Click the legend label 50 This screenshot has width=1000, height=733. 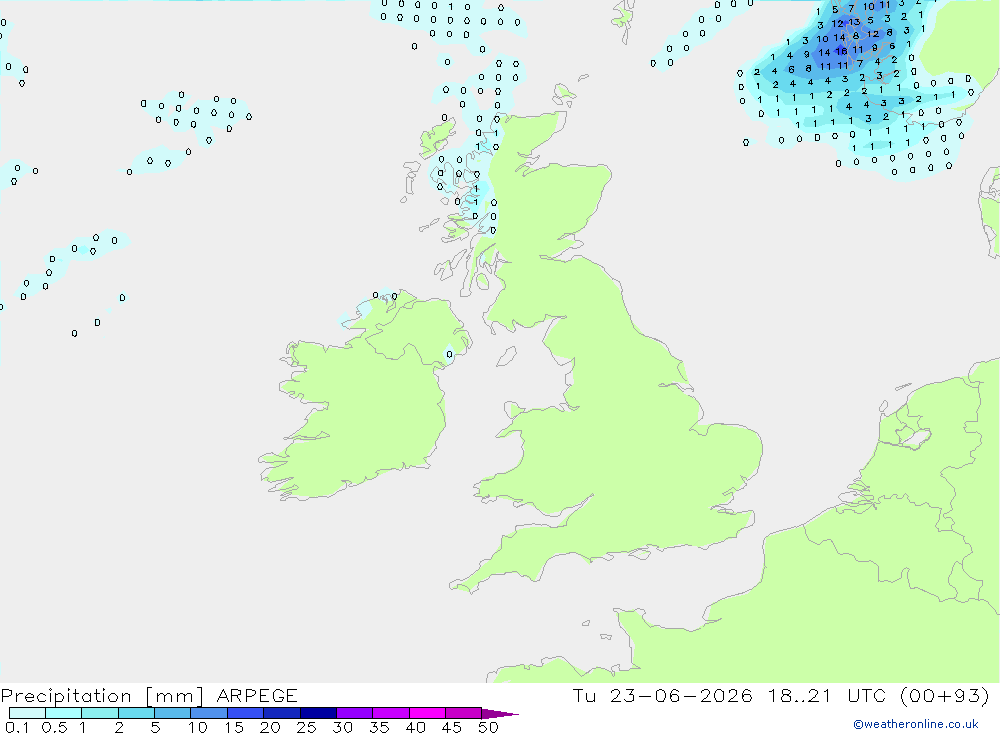[x=488, y=727]
